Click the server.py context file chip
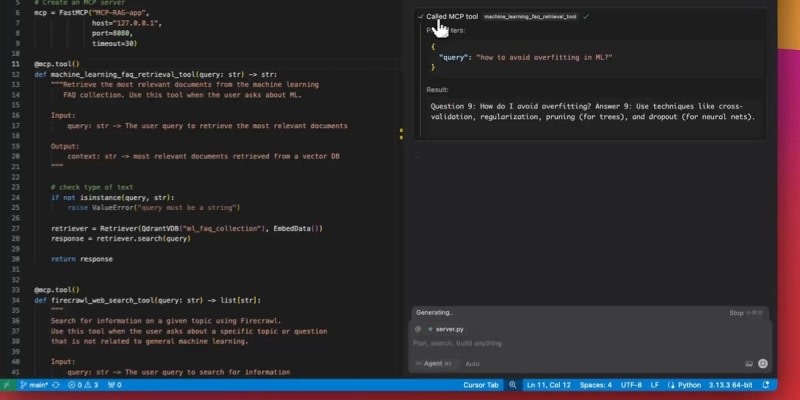The height and width of the screenshot is (400, 800). pos(445,329)
